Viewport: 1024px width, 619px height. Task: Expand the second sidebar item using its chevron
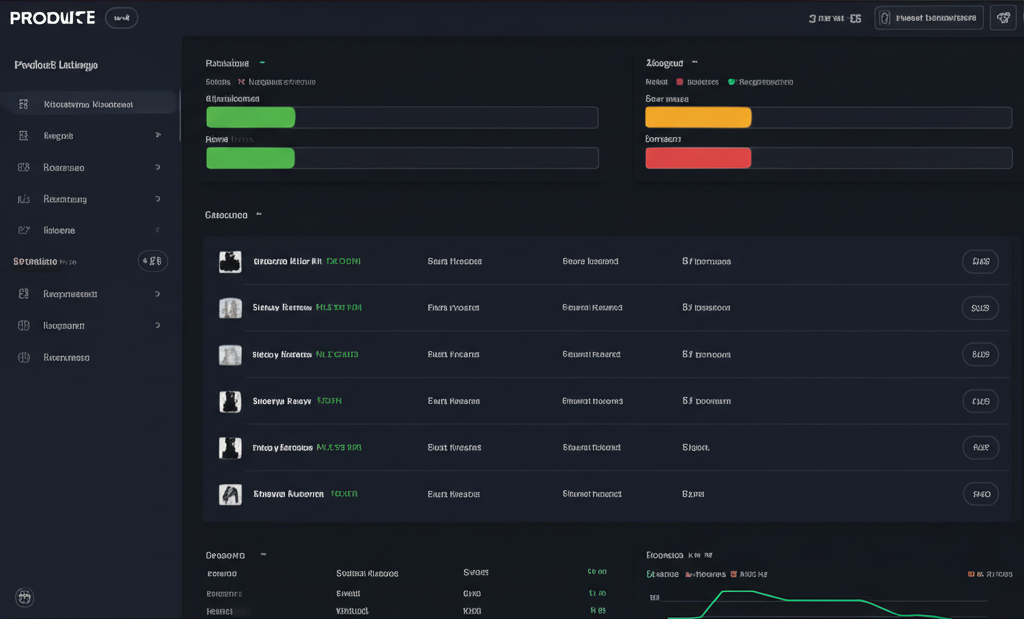pos(158,135)
